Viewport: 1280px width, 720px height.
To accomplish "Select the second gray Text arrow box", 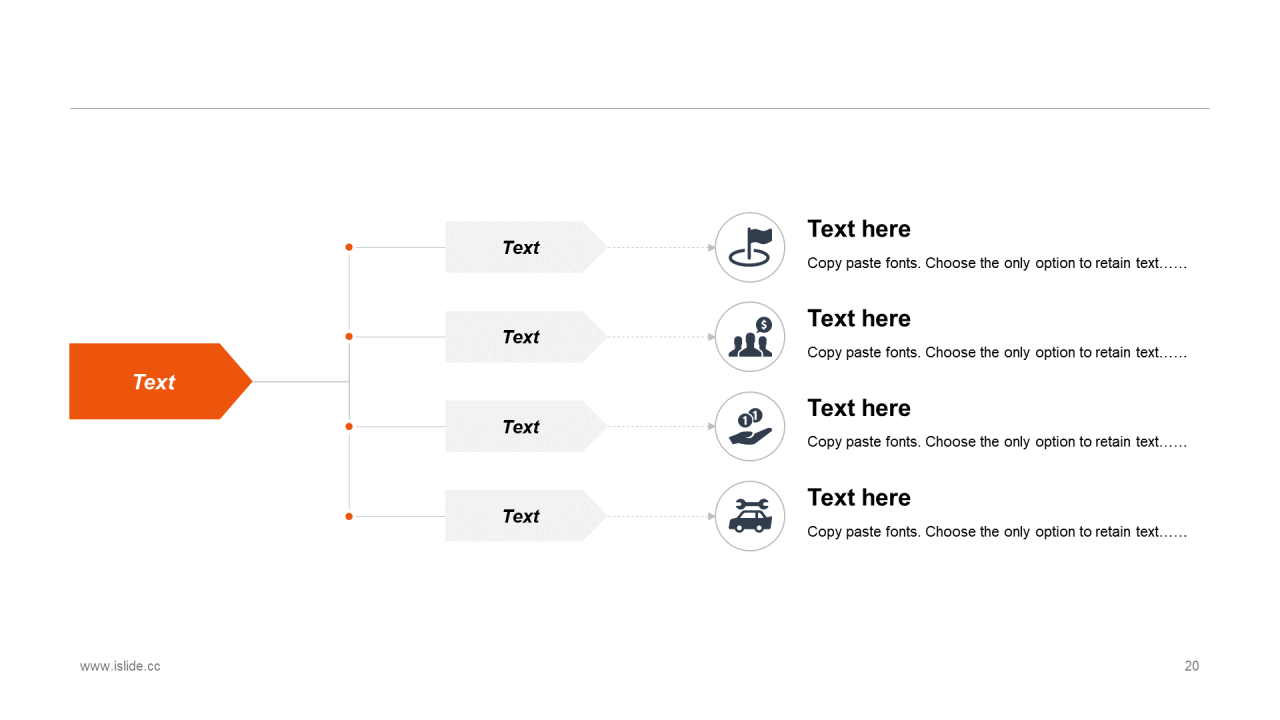I will (526, 337).
